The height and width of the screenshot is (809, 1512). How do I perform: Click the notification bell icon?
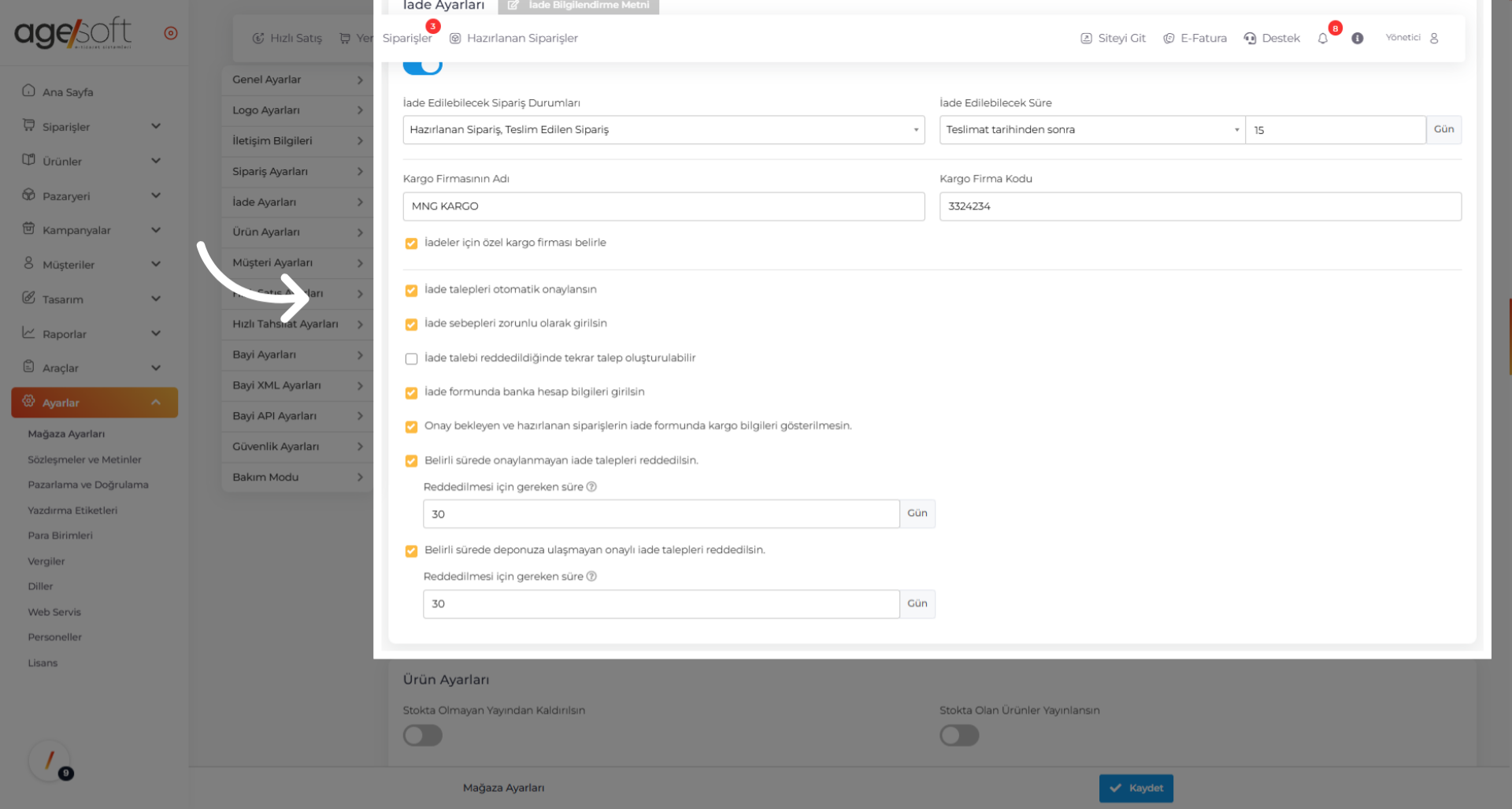click(x=1323, y=39)
